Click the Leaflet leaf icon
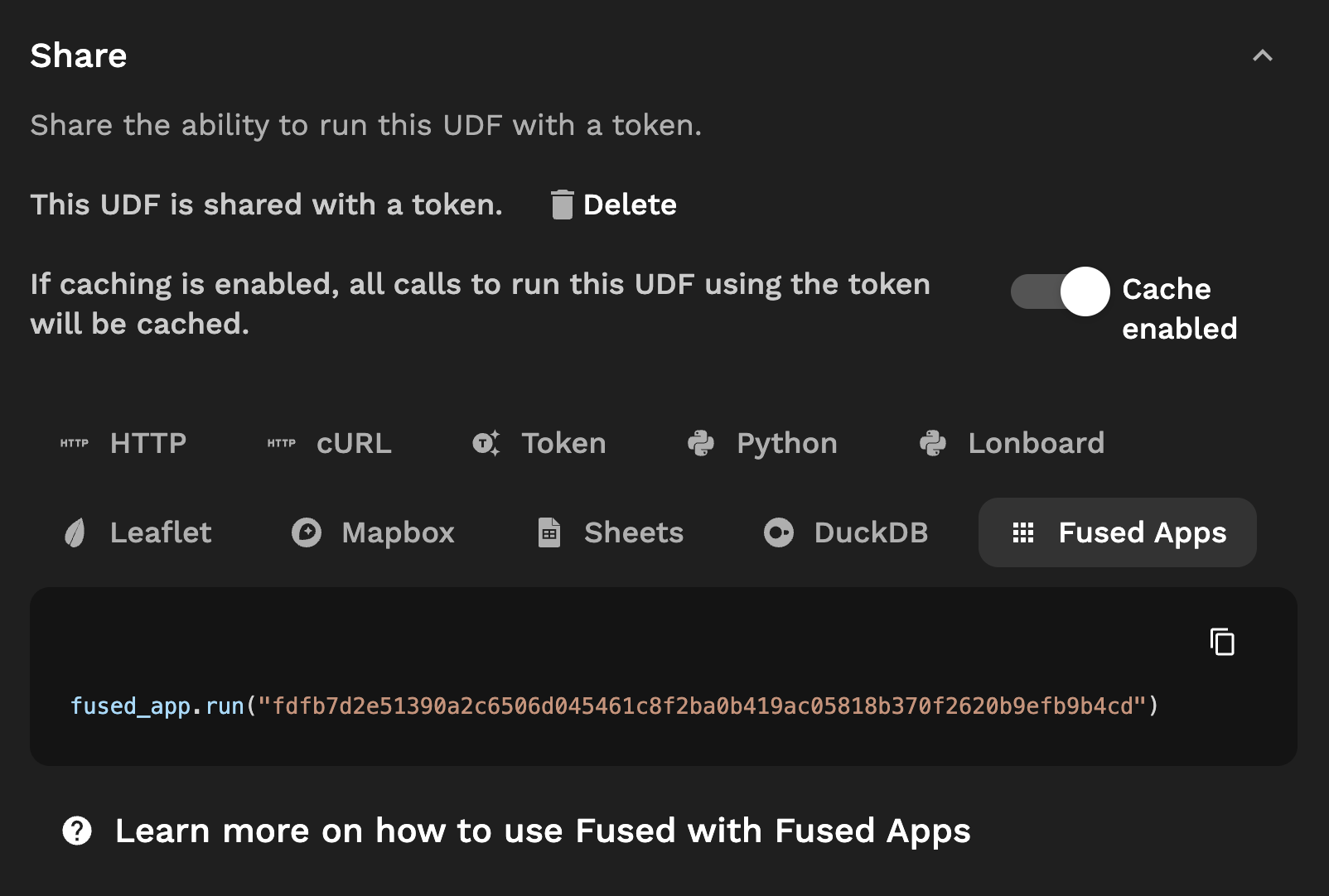Image resolution: width=1329 pixels, height=896 pixels. (75, 532)
